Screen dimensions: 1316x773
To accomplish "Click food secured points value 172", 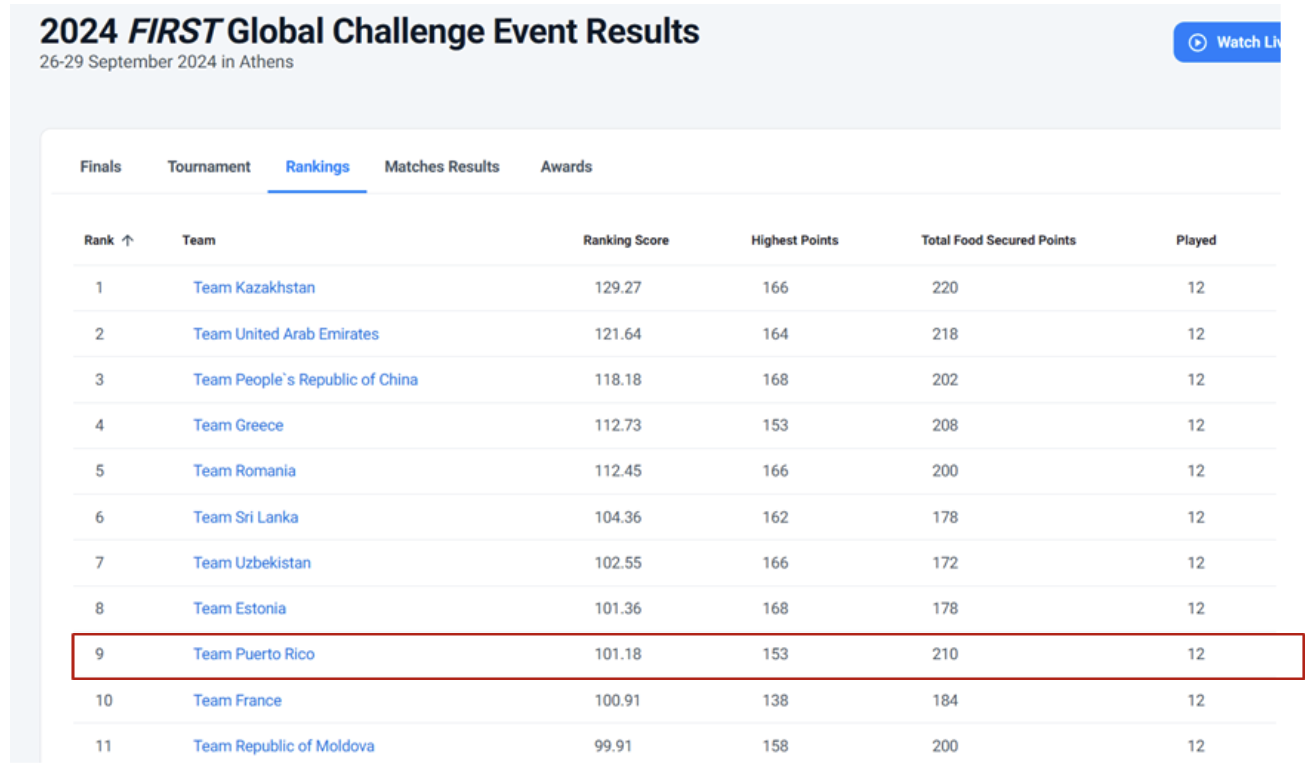I will point(945,563).
